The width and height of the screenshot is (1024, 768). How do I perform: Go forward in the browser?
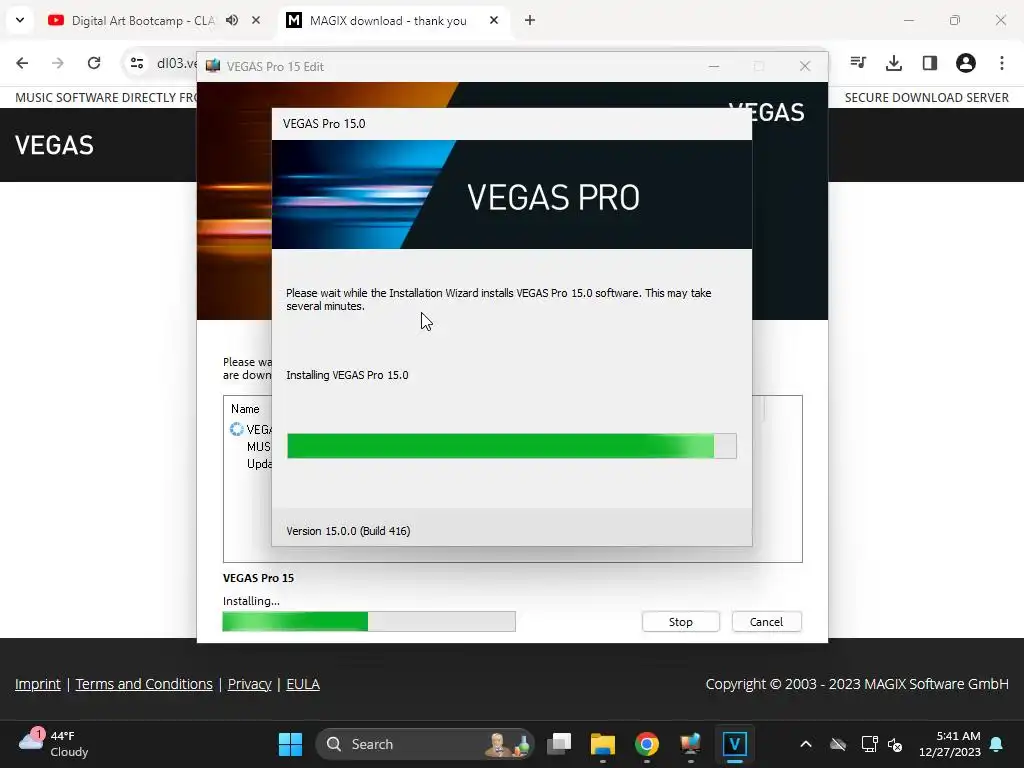pyautogui.click(x=58, y=63)
